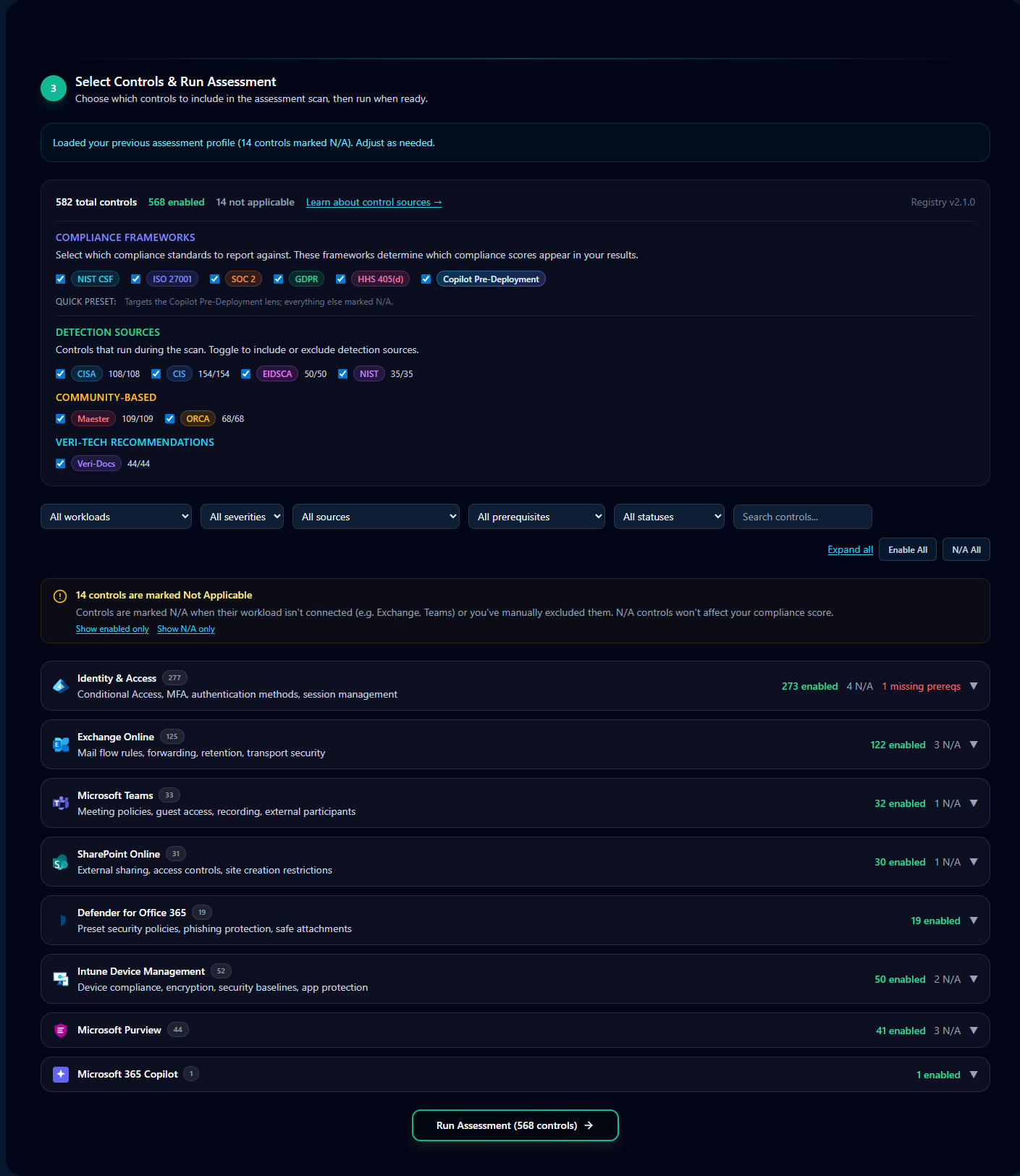This screenshot has width=1020, height=1176.
Task: Open the All workloads dropdown
Action: pyautogui.click(x=116, y=517)
